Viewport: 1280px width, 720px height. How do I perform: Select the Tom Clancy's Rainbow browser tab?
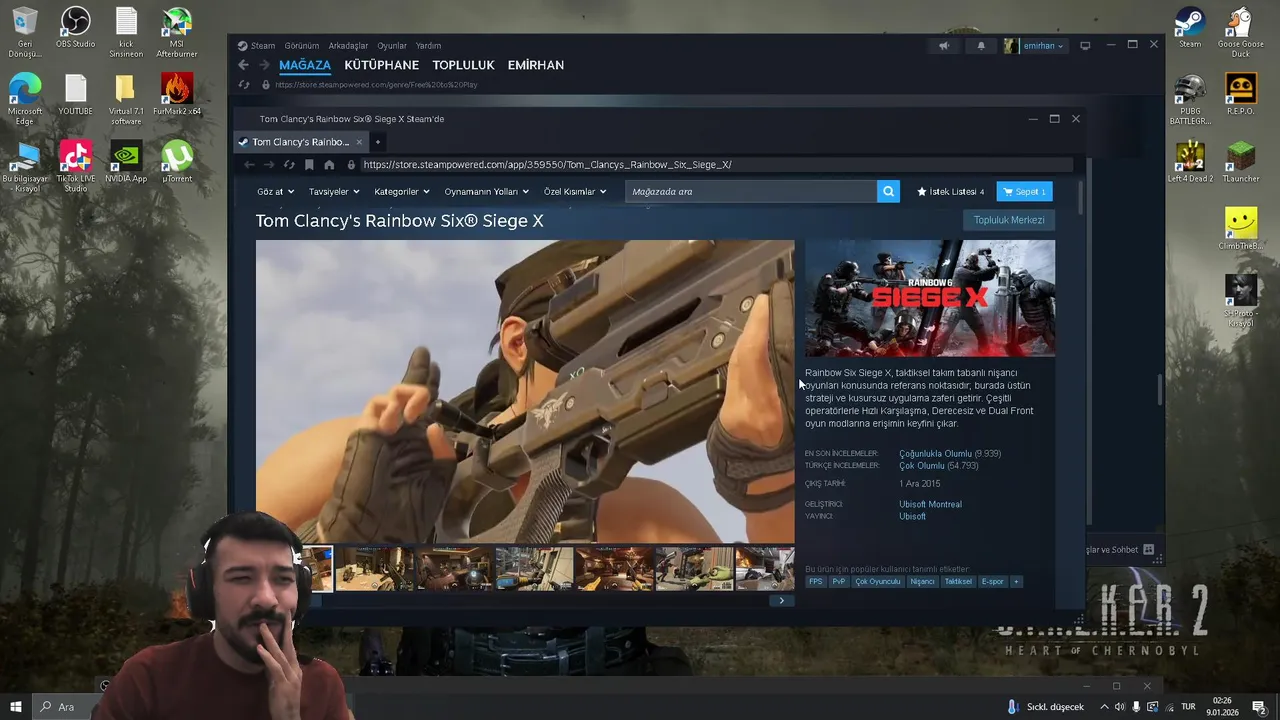[300, 142]
